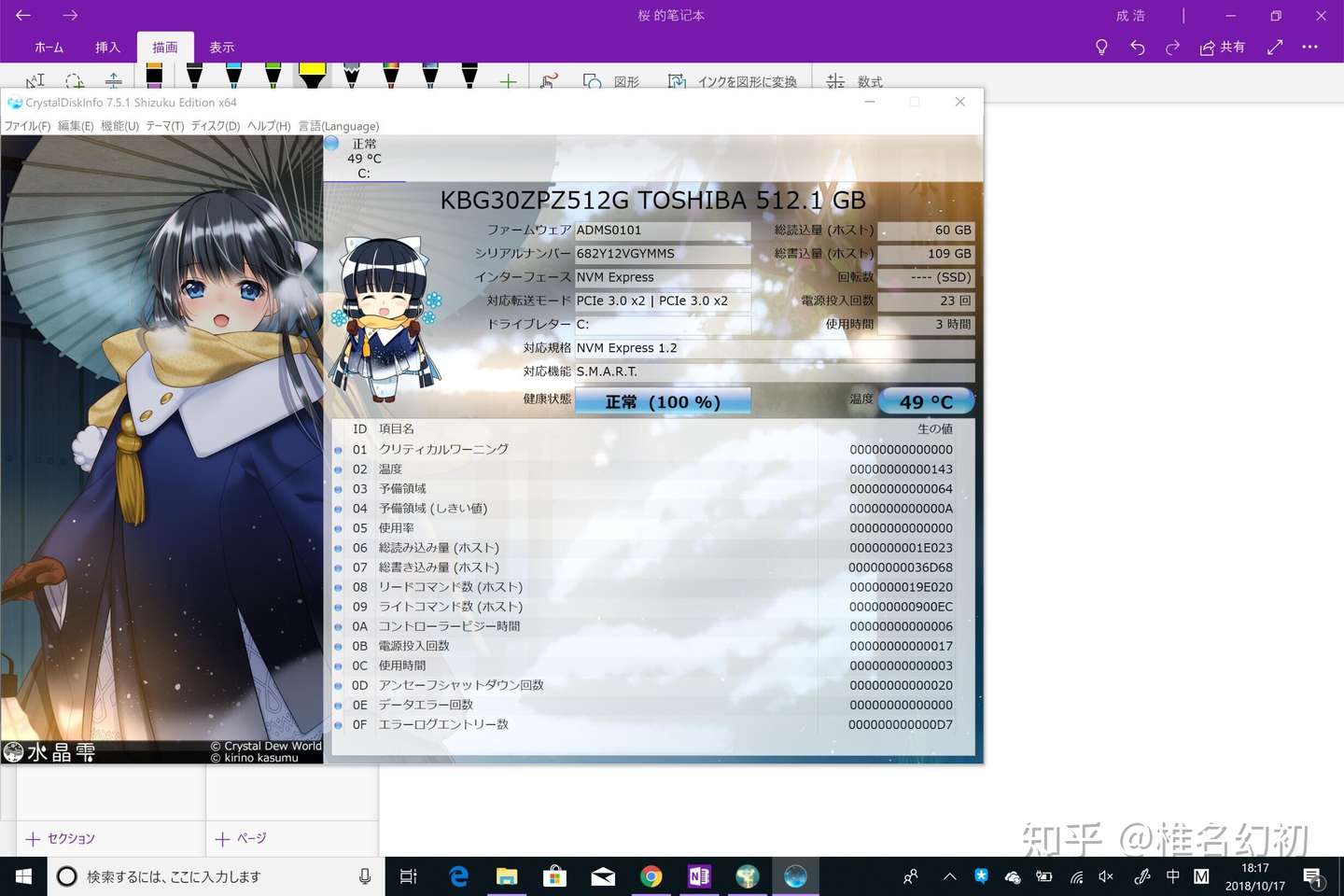1344x896 pixels.
Task: Select the C: drive status tab with 49 °C
Action: pos(364,159)
